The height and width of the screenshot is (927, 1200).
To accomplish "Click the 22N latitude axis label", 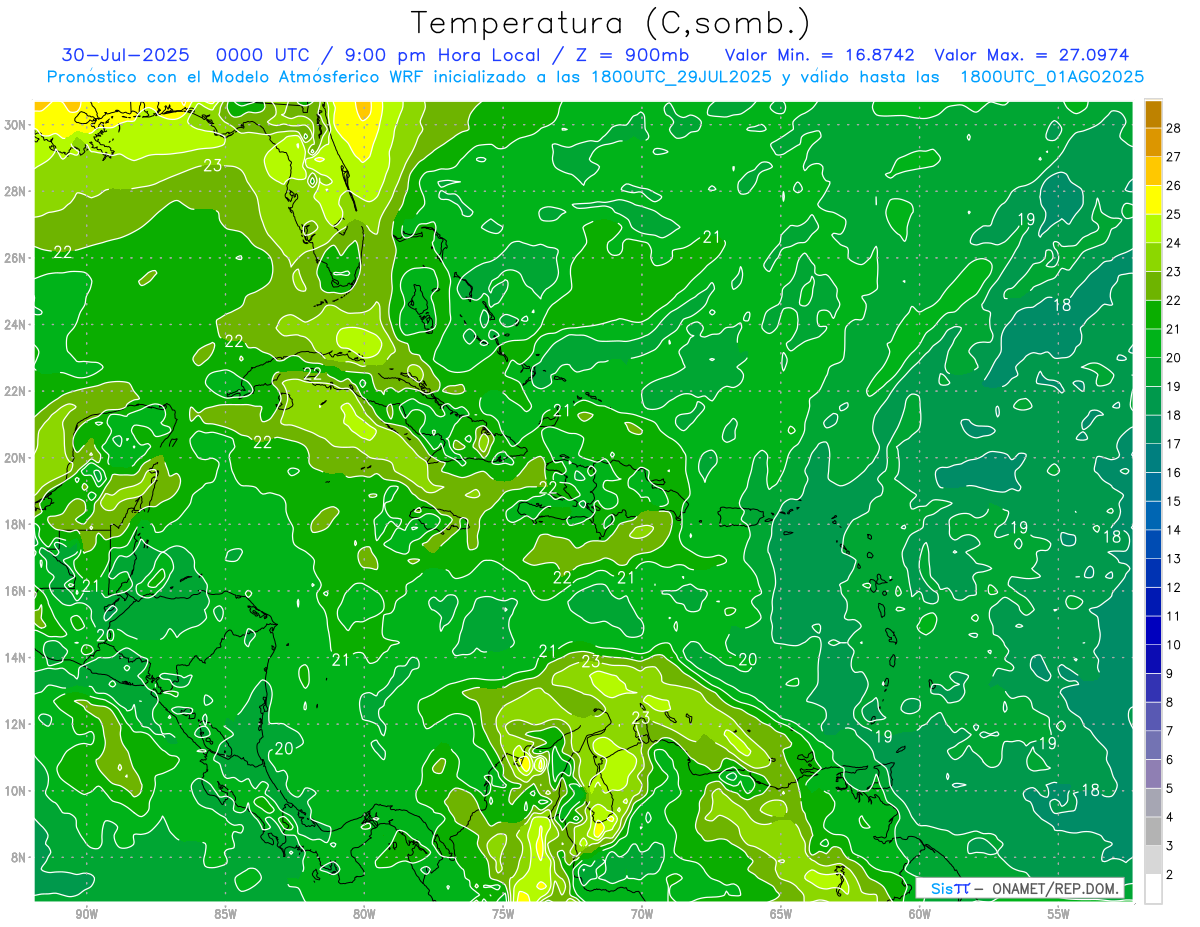I will point(17,391).
